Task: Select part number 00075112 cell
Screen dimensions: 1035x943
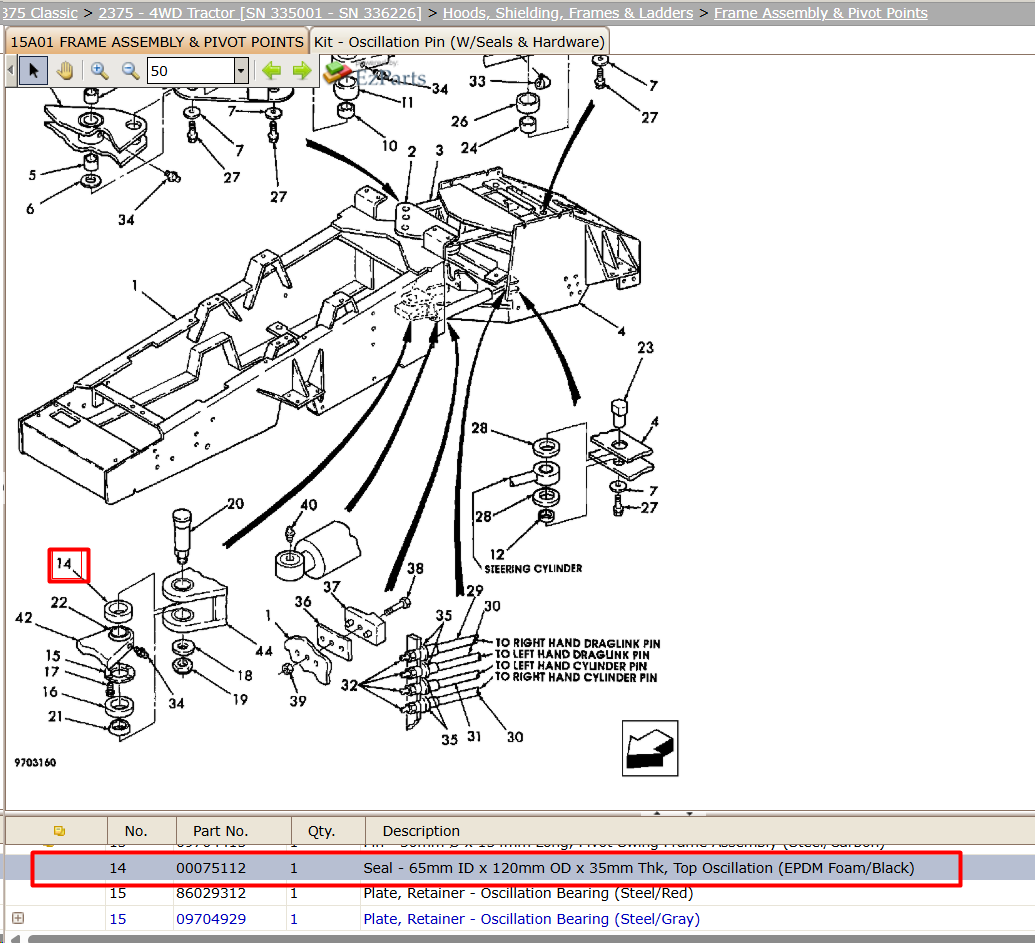Action: click(211, 868)
